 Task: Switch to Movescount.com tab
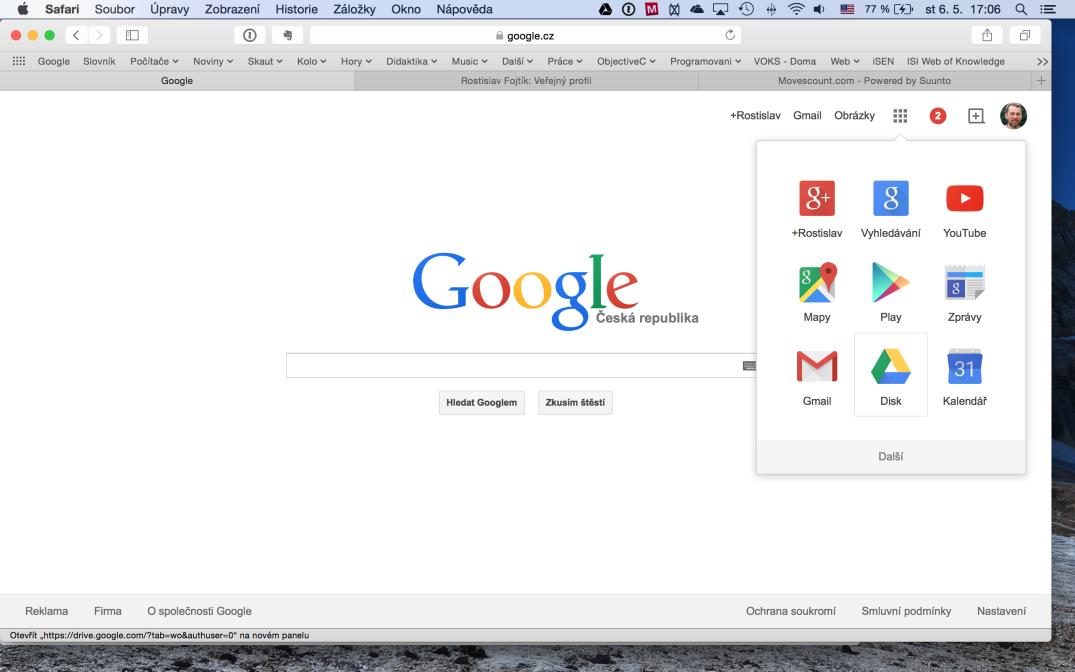point(865,81)
